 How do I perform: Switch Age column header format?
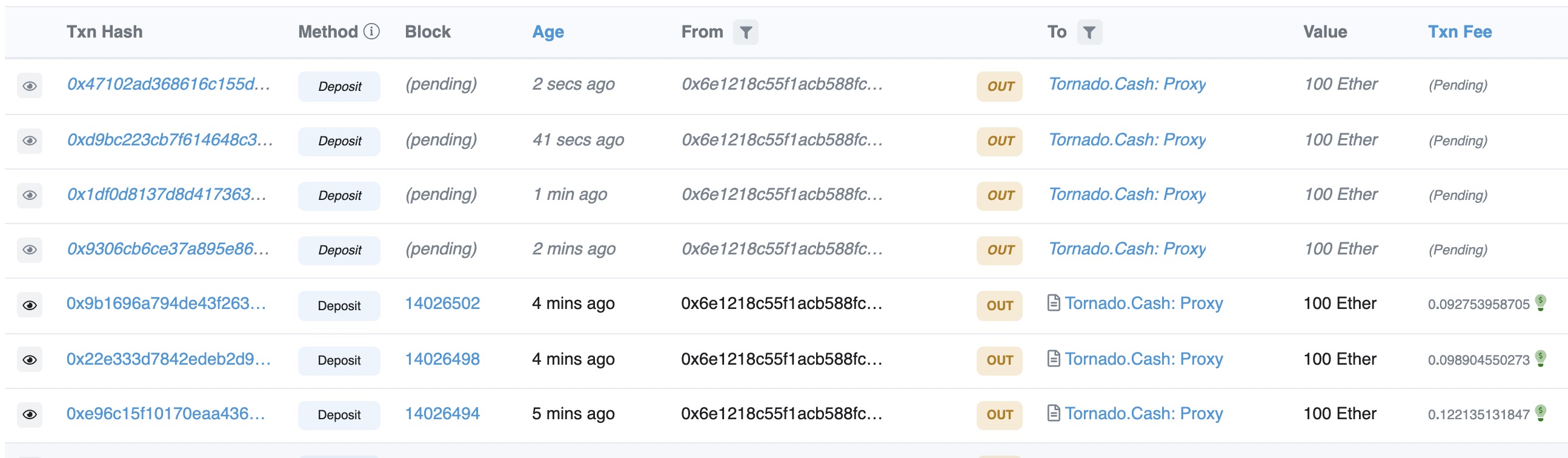[548, 32]
